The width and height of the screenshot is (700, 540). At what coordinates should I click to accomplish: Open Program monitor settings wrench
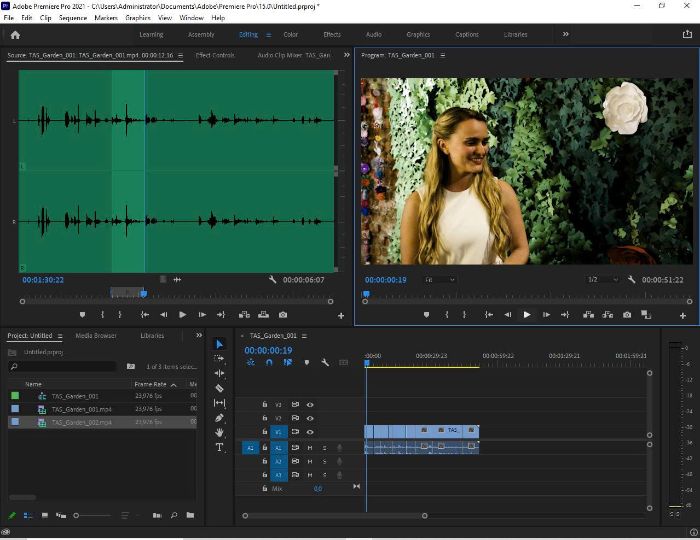coord(631,279)
